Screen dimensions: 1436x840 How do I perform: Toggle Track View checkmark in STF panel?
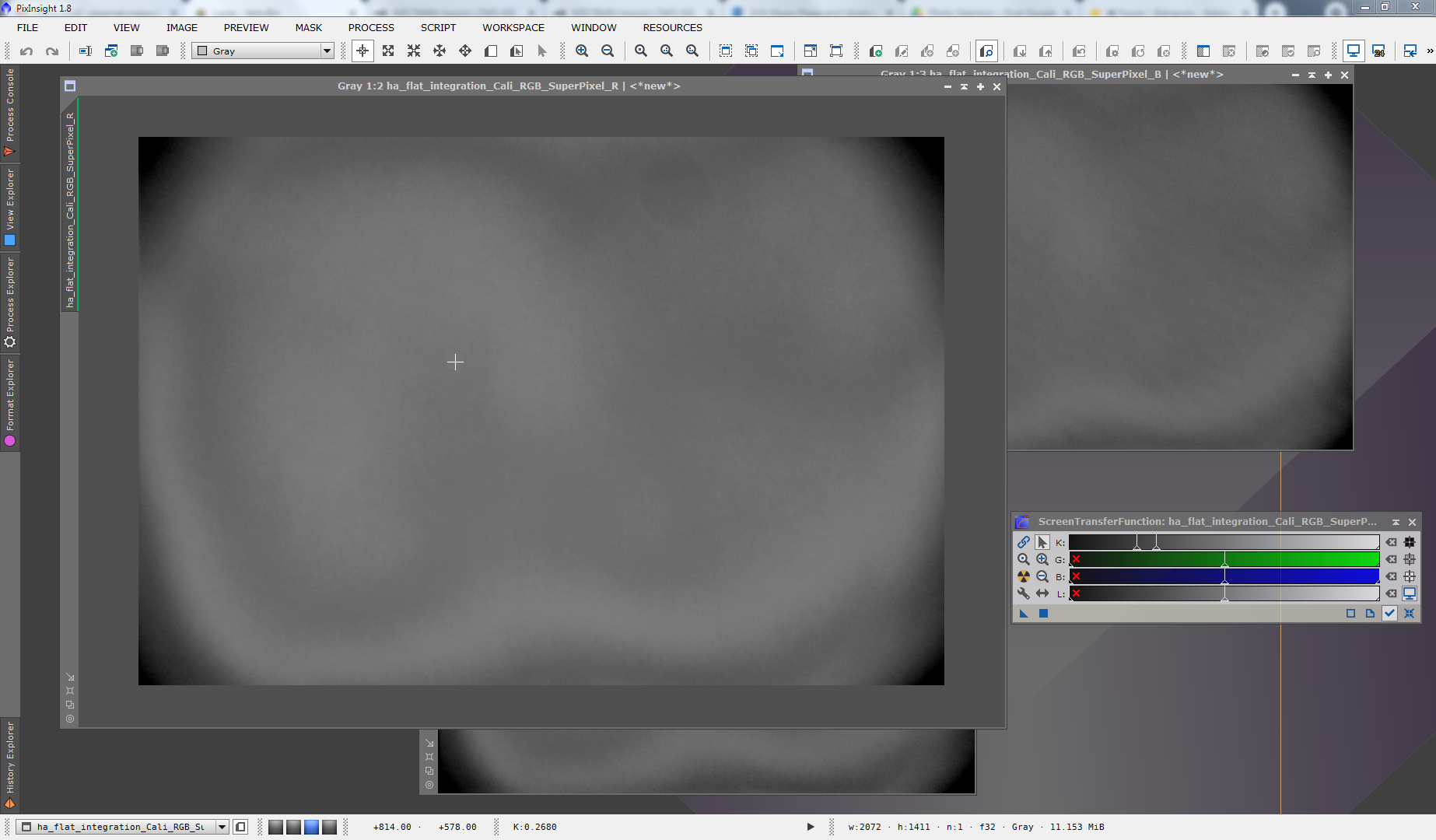(1389, 614)
